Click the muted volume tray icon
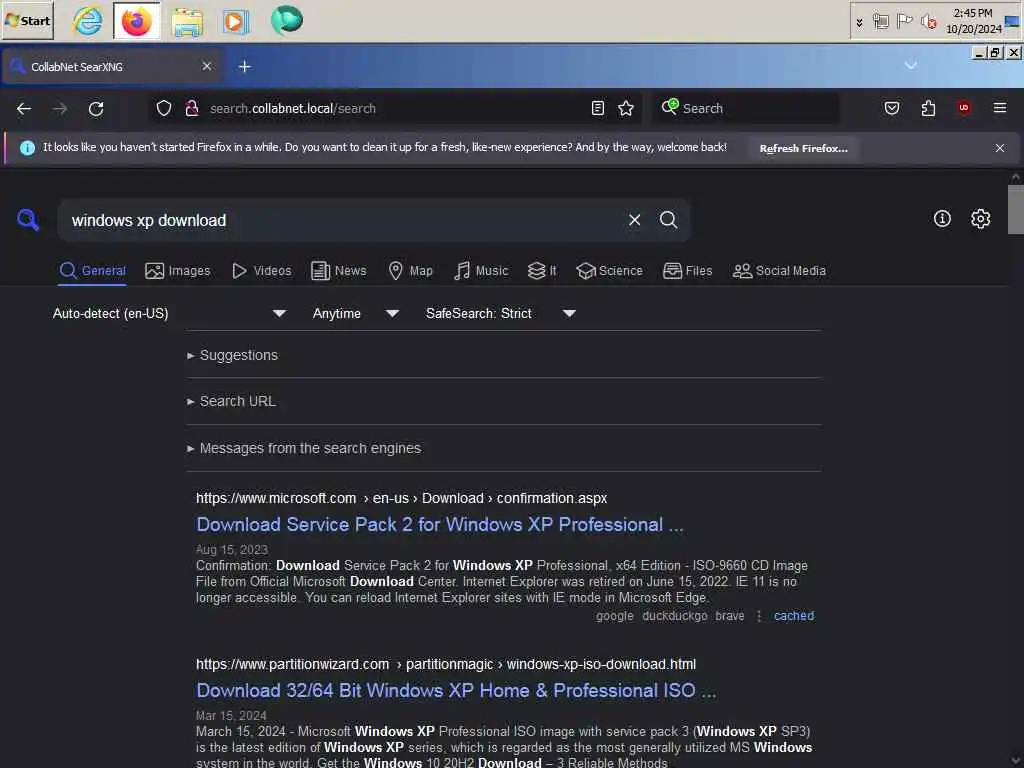Image resolution: width=1024 pixels, height=768 pixels. tap(928, 22)
